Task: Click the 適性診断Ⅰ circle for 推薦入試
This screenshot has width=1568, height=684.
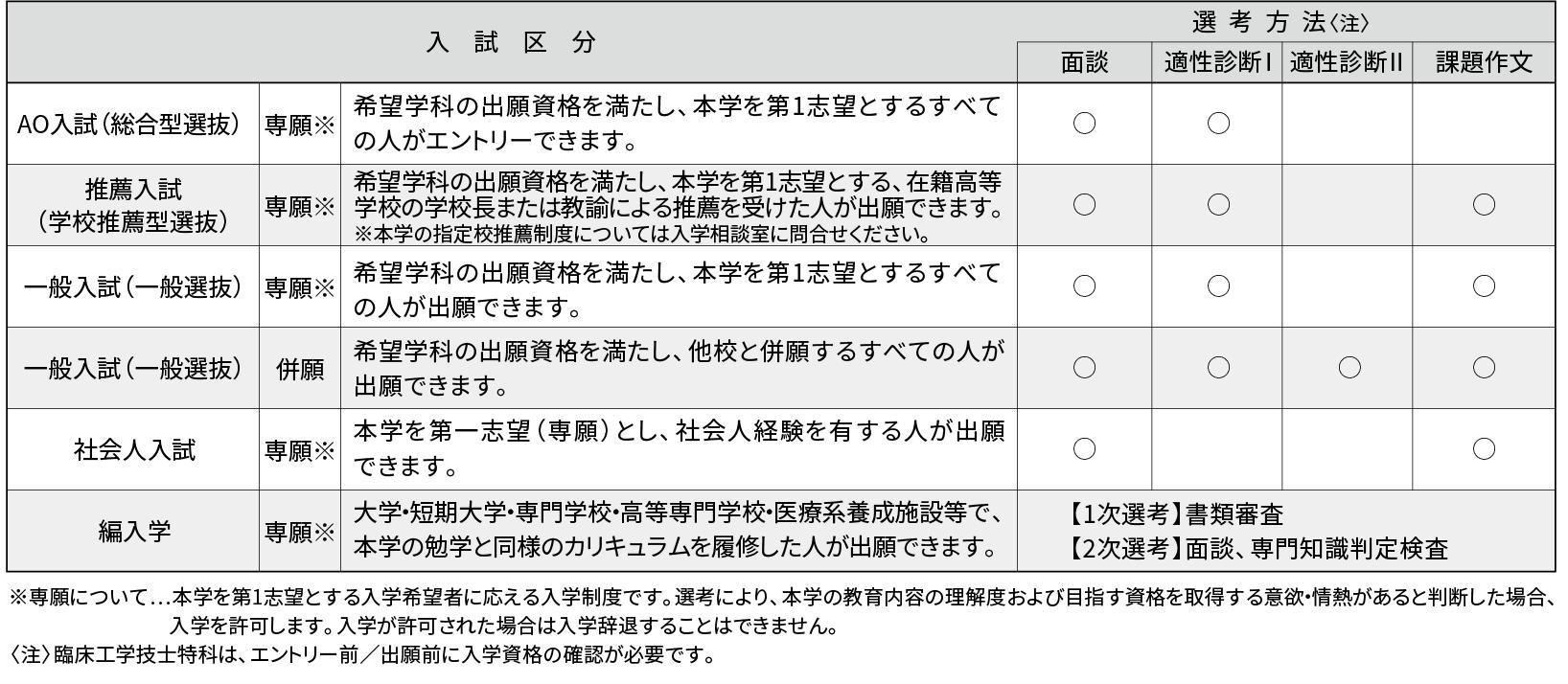Action: tap(1218, 204)
